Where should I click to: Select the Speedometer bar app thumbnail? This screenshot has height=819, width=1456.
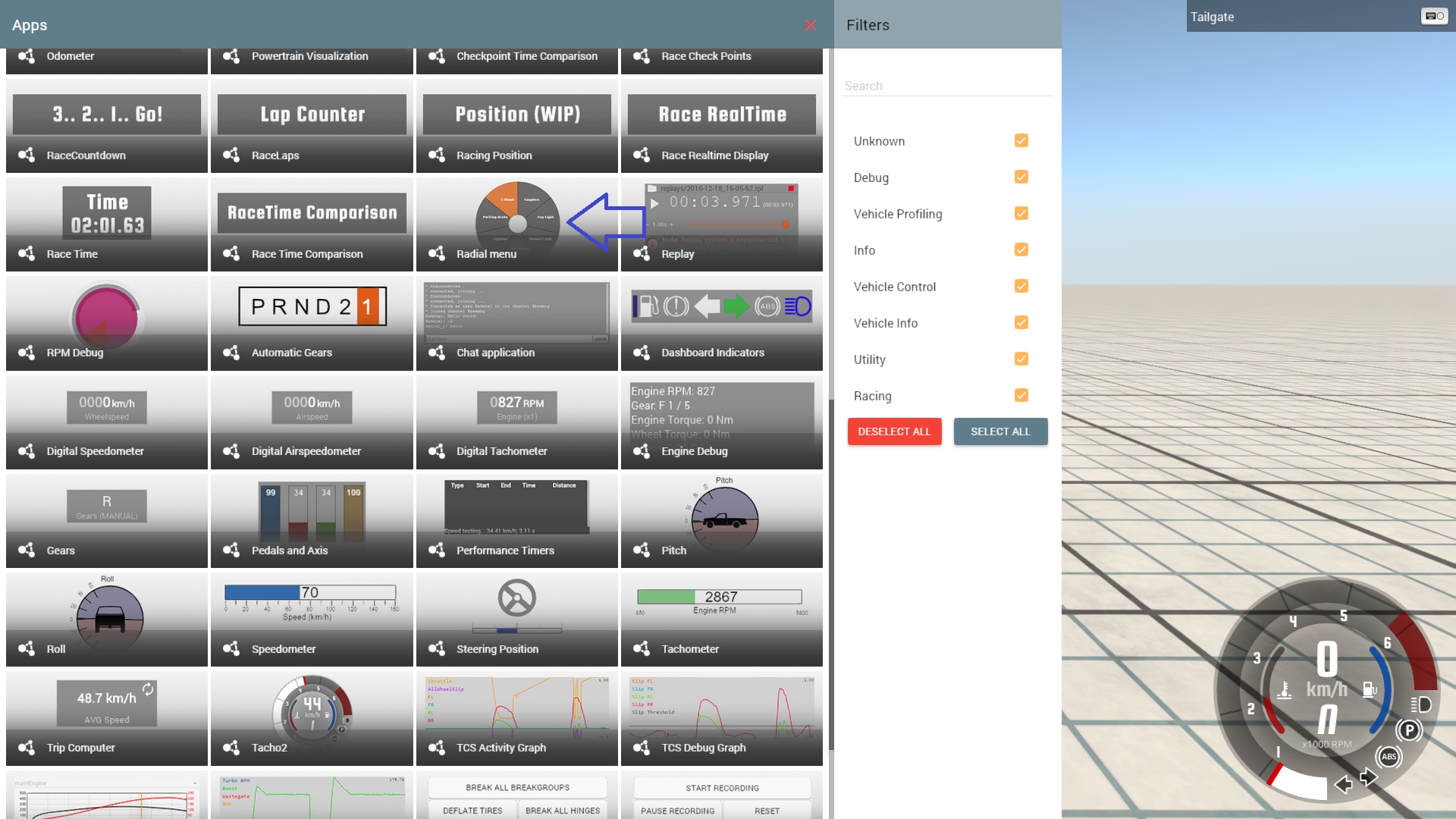[312, 619]
